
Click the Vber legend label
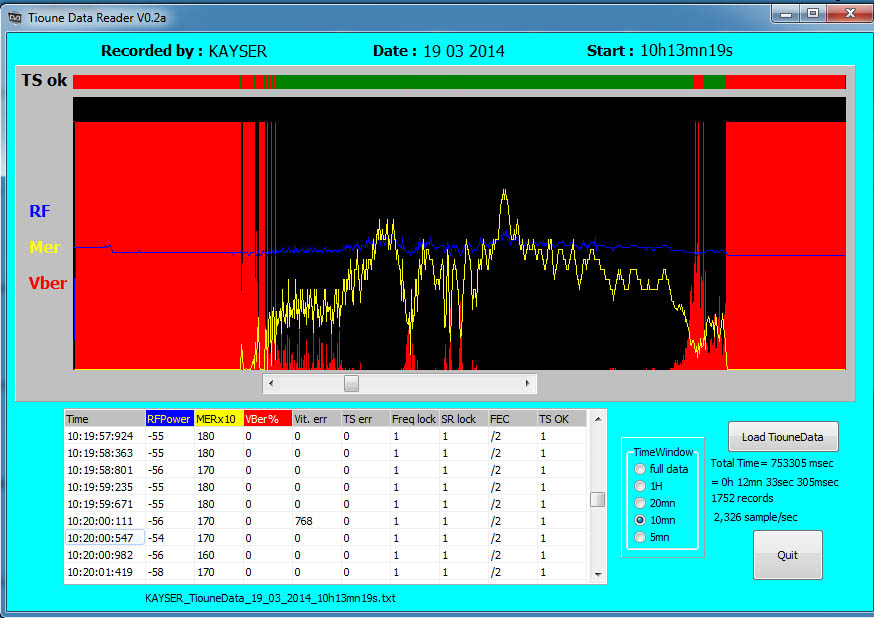coord(47,283)
